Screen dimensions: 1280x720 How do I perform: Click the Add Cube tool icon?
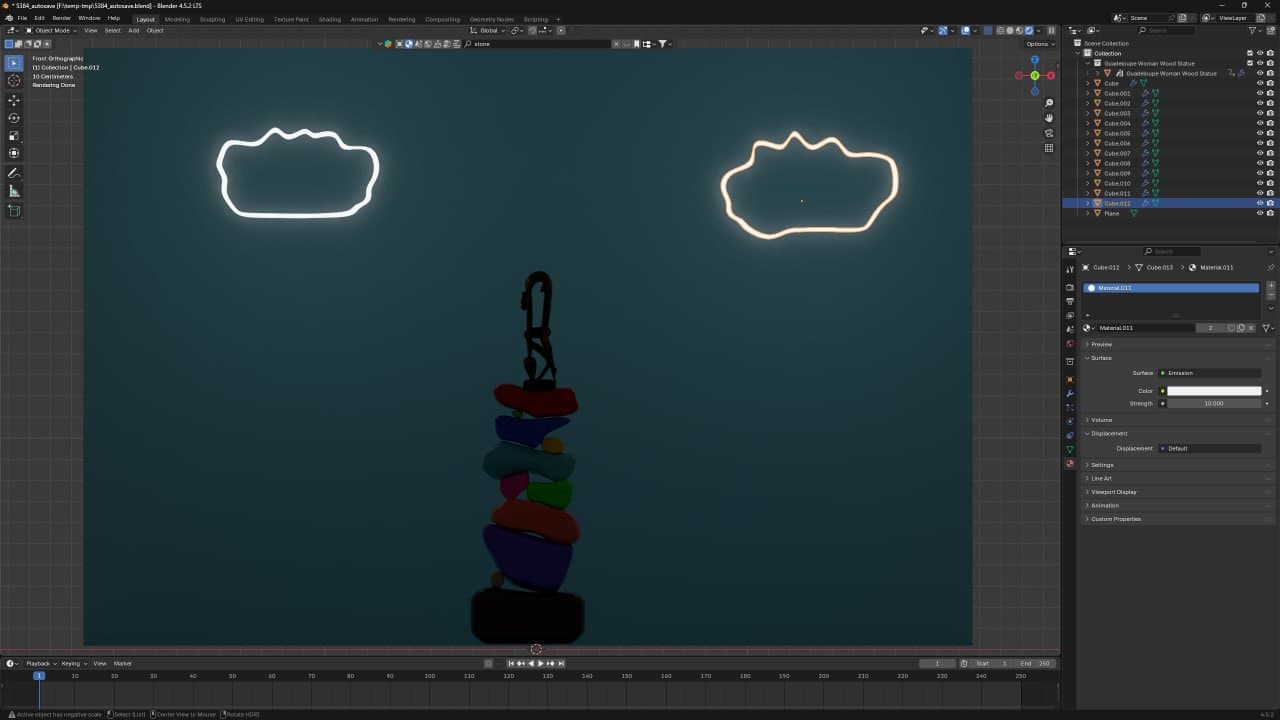click(14, 211)
